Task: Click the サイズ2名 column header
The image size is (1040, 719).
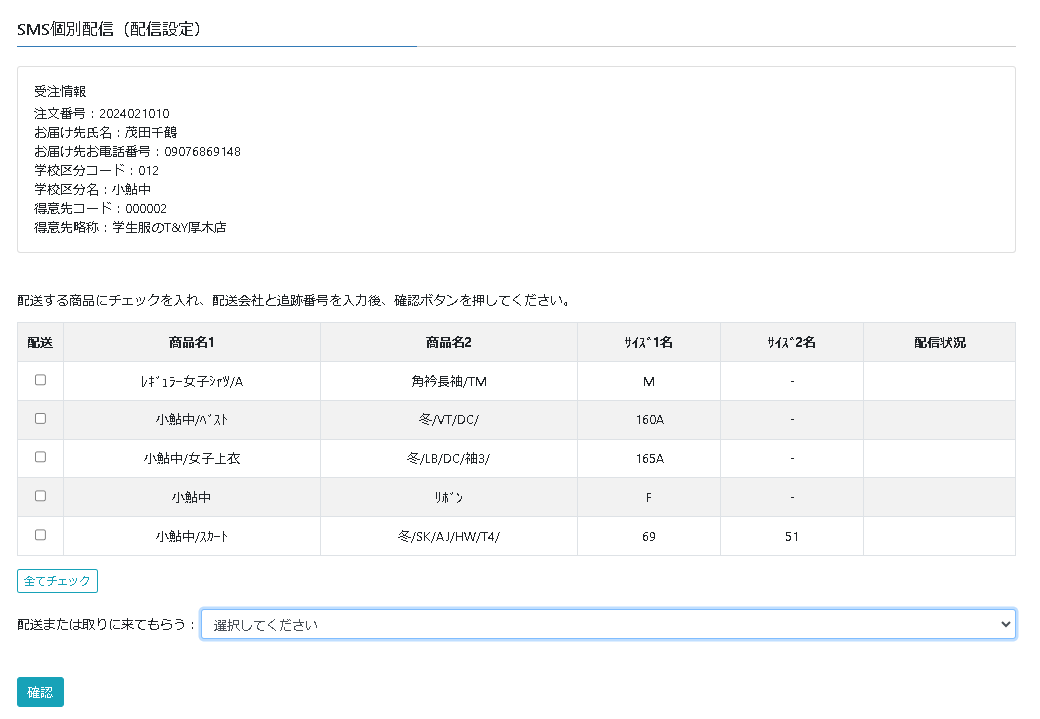Action: click(x=791, y=342)
